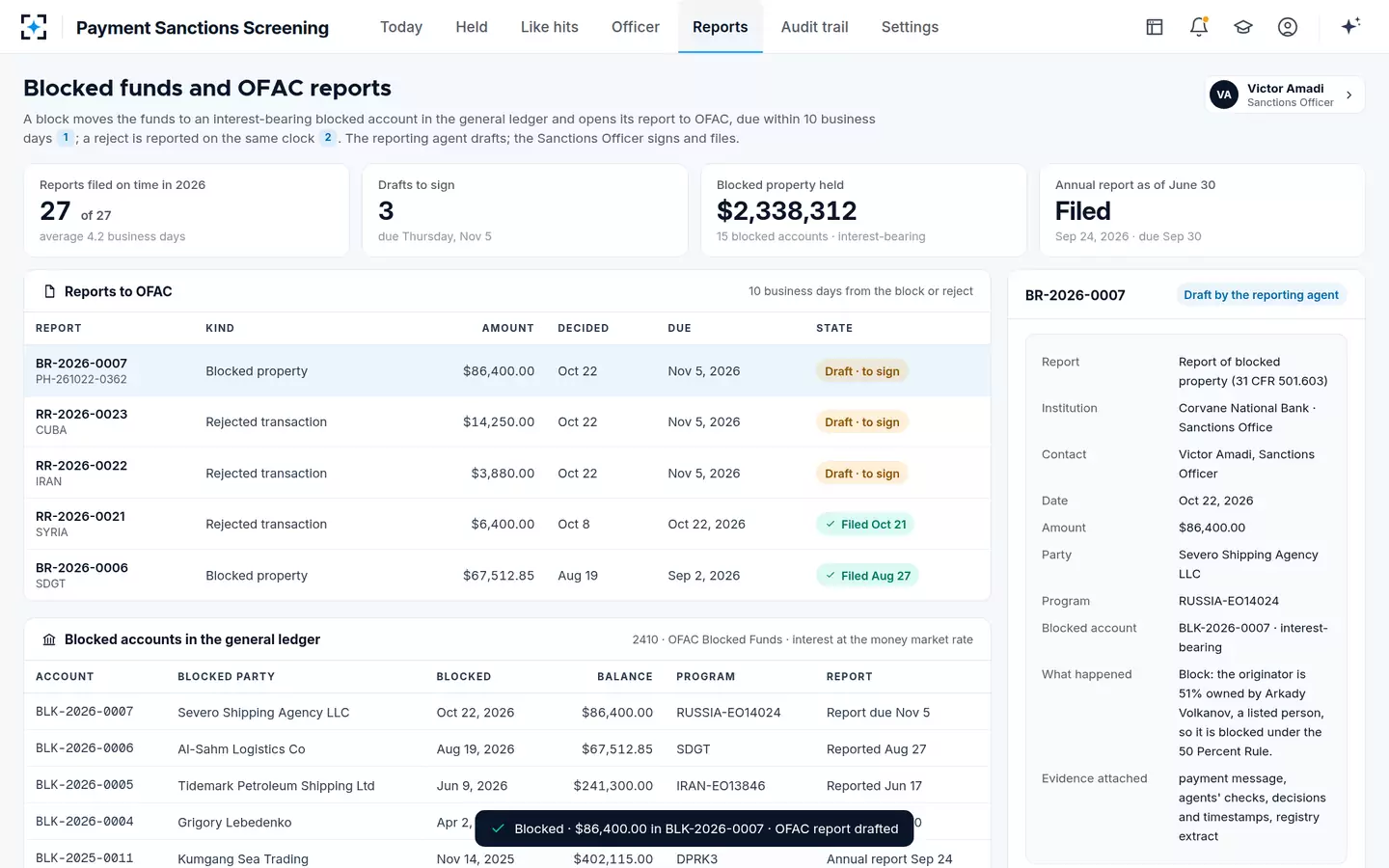Screen dimensions: 1389x868
Task: Click the Filed Aug 27 status badge
Action: click(867, 576)
